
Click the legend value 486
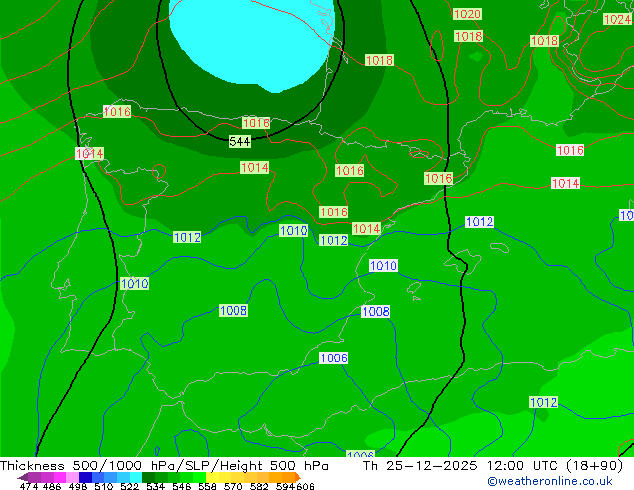[x=52, y=486]
